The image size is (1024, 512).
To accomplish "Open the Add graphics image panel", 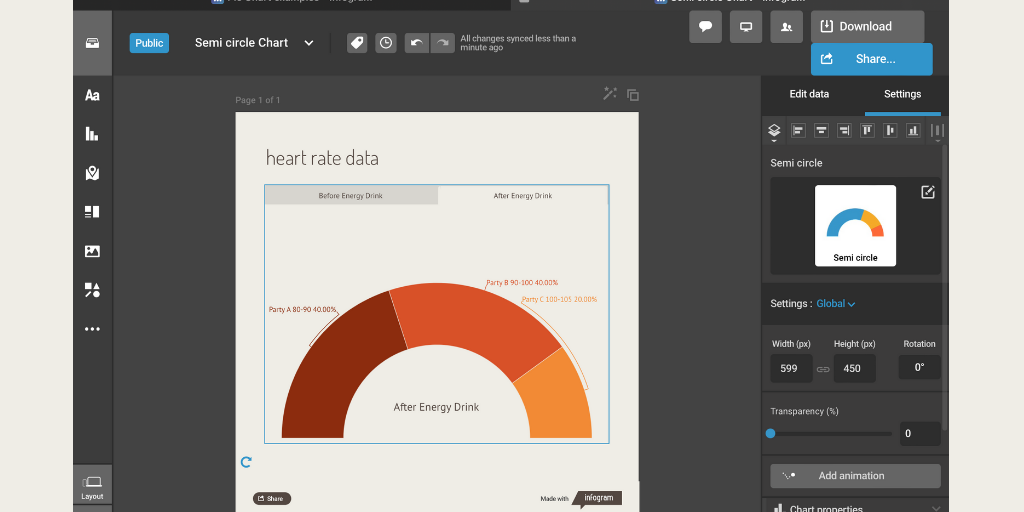I will 92,251.
